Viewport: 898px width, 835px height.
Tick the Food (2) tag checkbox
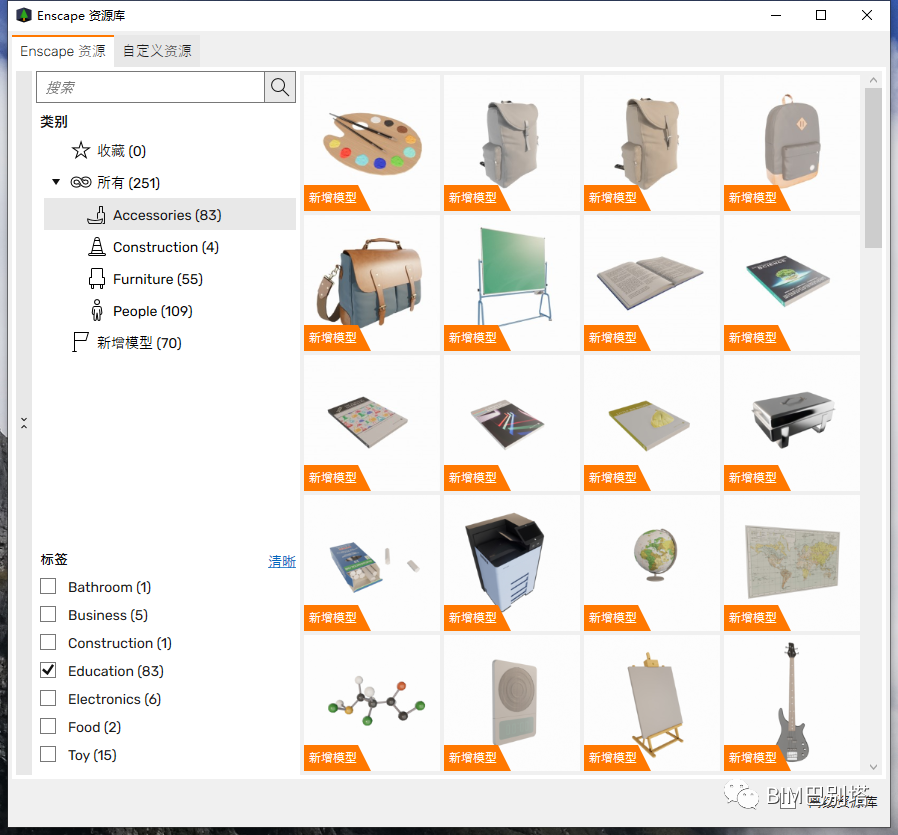48,726
